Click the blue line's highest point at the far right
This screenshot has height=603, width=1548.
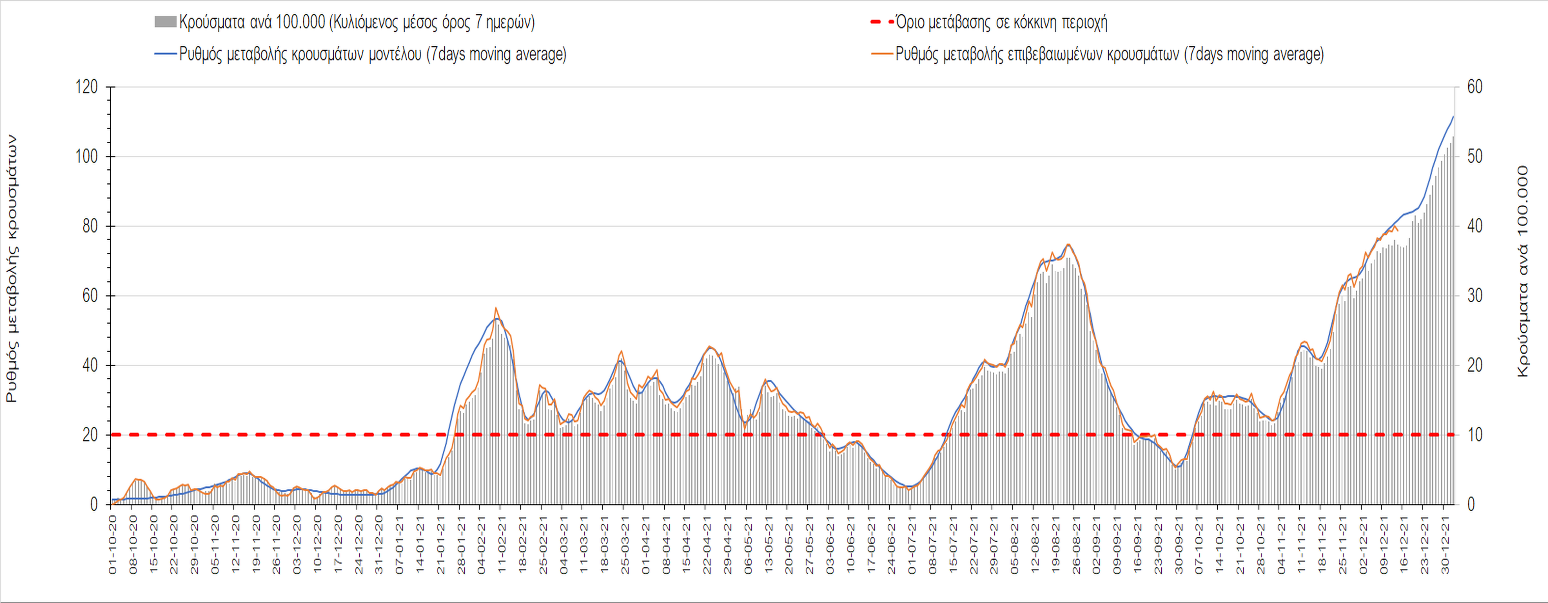[x=1453, y=116]
